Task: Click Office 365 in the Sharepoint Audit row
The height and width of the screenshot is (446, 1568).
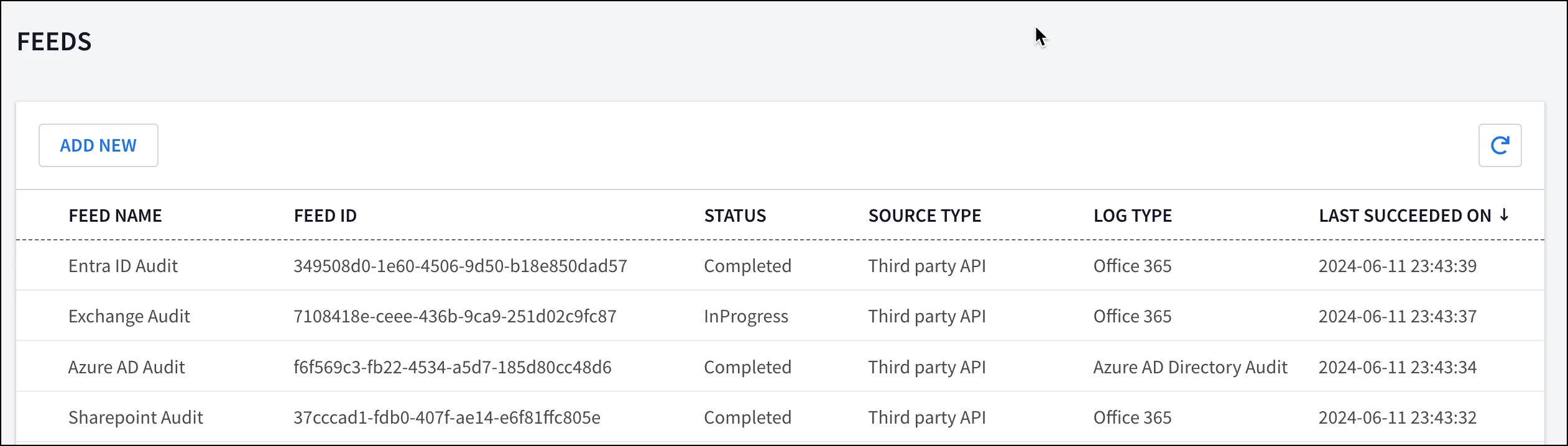Action: [1132, 417]
